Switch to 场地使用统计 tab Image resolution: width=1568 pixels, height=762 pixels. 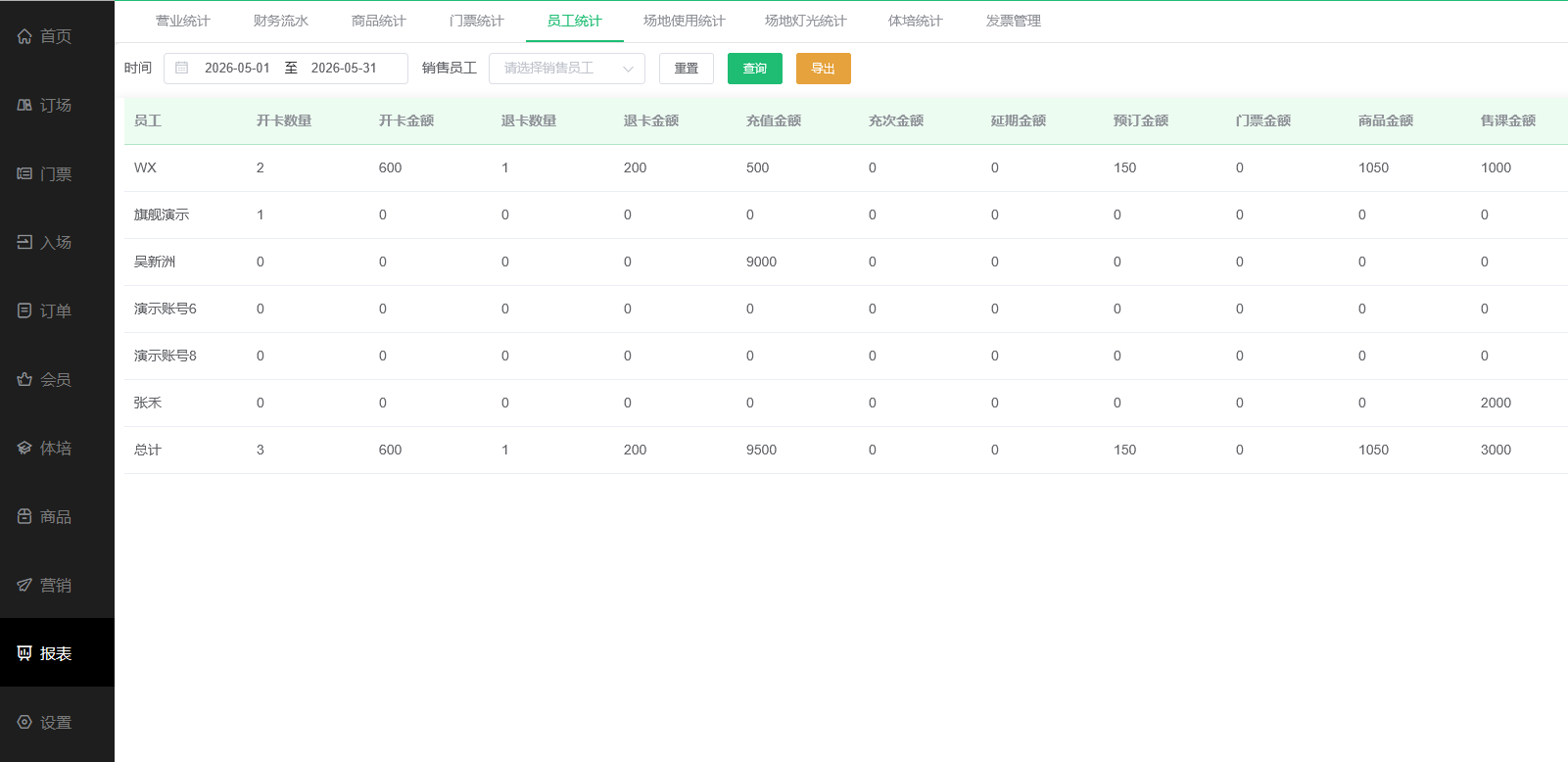click(x=685, y=21)
